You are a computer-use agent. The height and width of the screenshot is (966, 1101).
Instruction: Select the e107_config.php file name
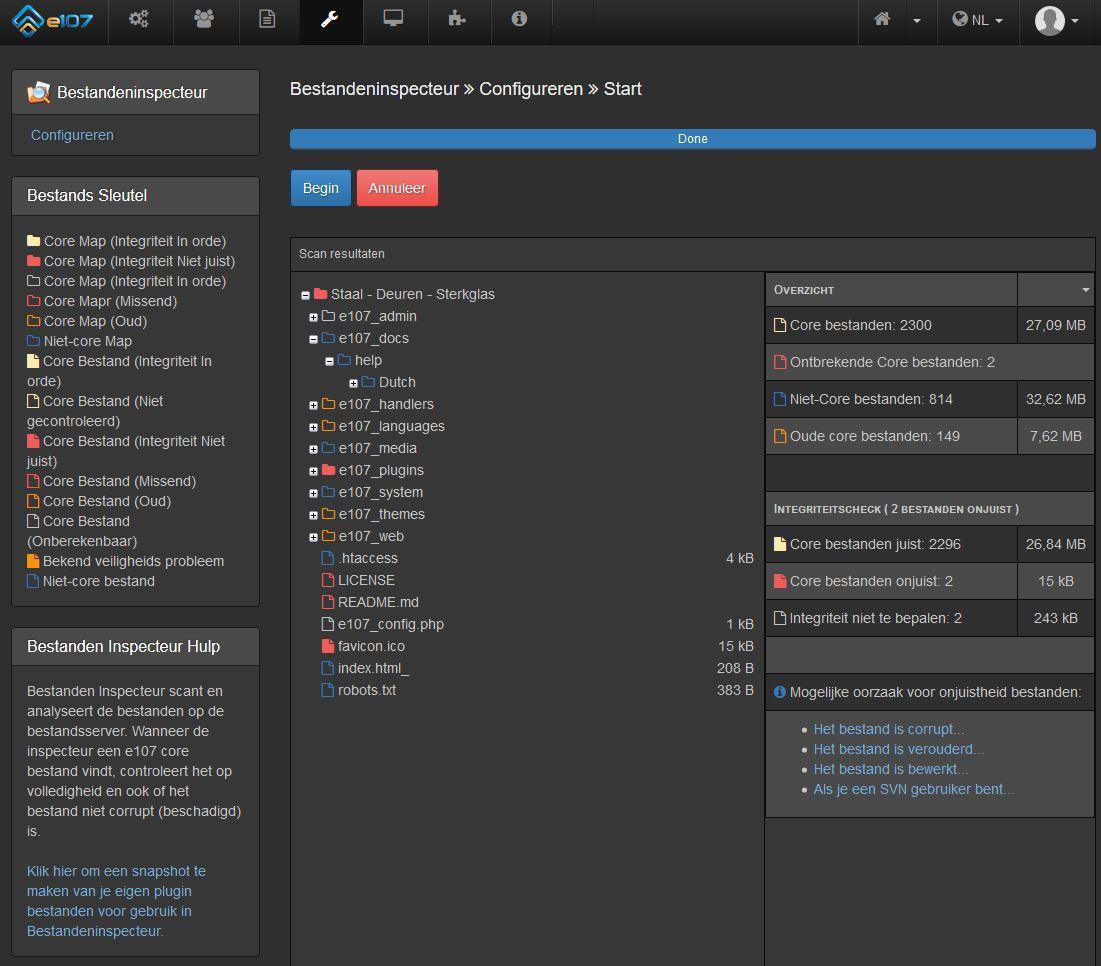pos(391,624)
